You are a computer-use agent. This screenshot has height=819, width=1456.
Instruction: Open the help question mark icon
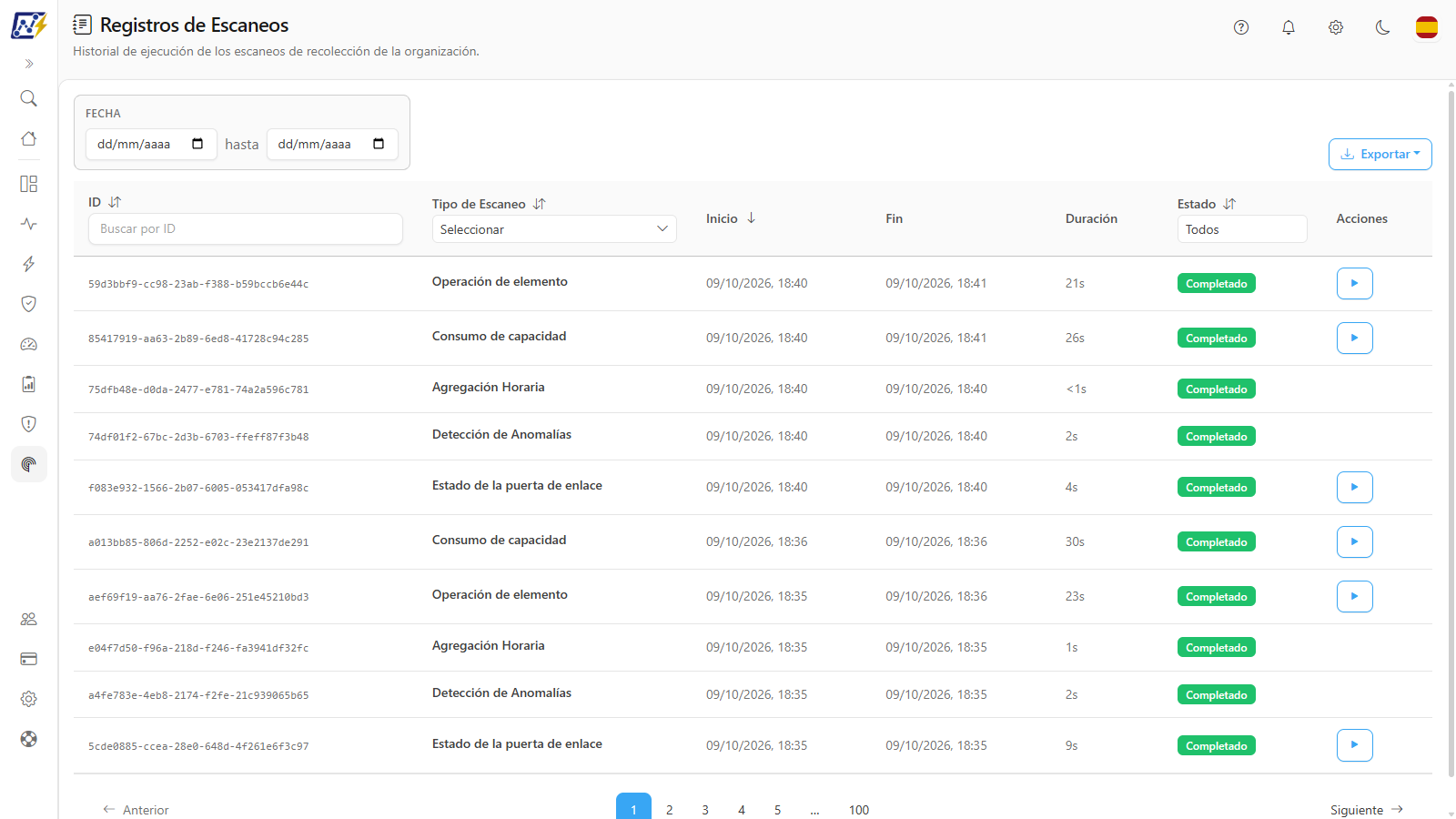click(x=1241, y=27)
